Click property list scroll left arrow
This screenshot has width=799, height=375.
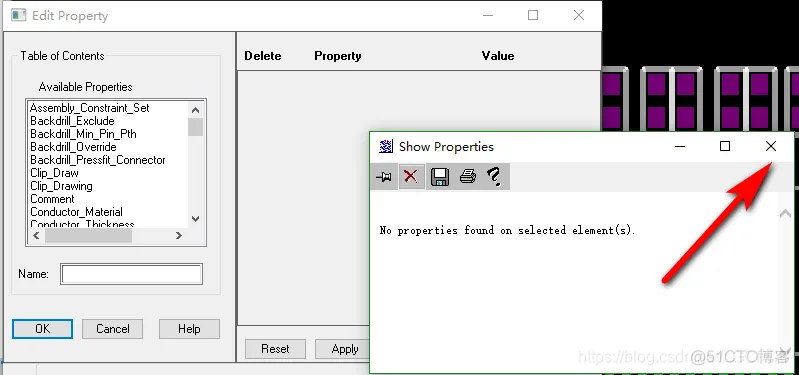pyautogui.click(x=36, y=235)
